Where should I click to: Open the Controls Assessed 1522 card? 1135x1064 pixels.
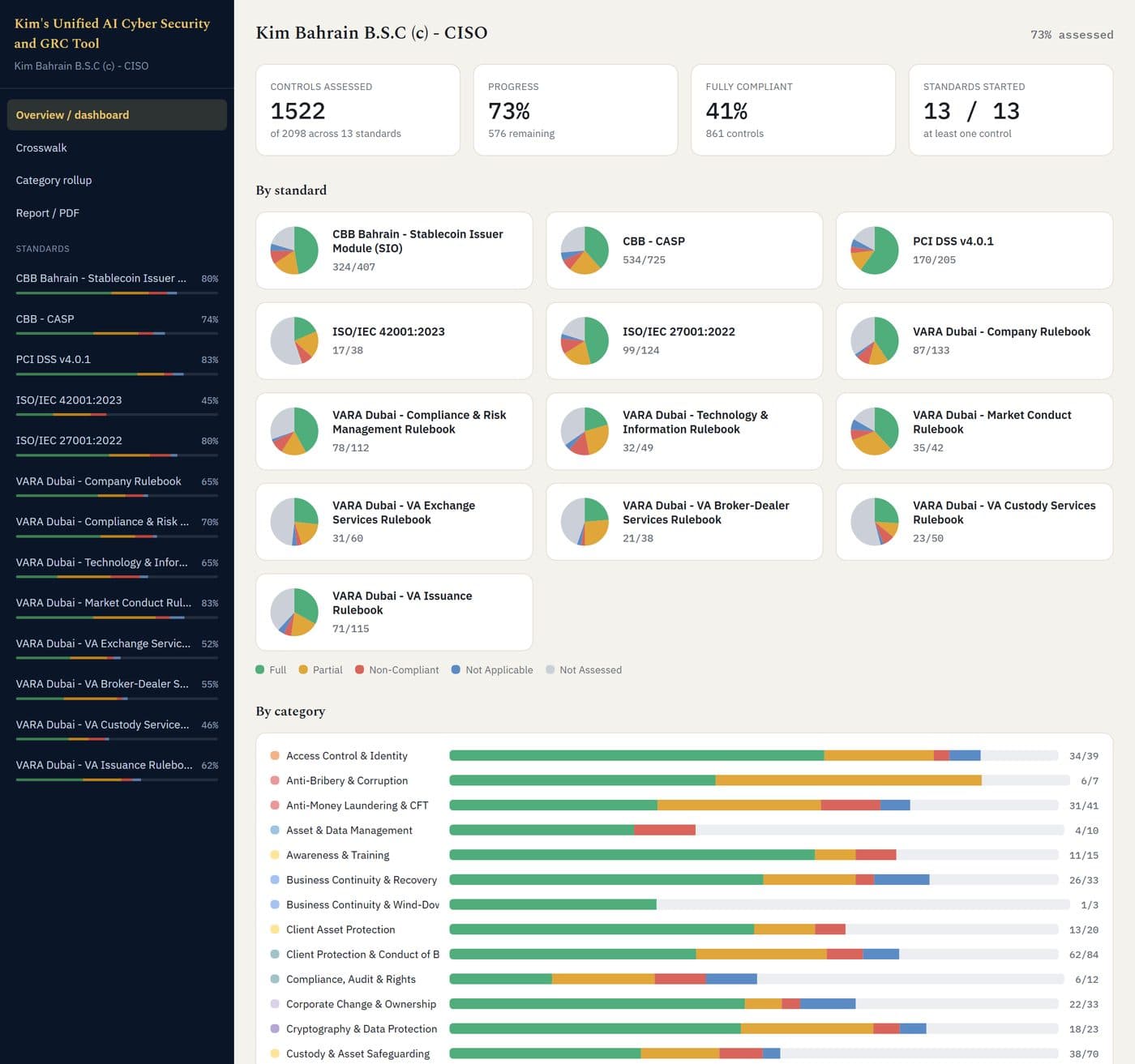pos(358,110)
